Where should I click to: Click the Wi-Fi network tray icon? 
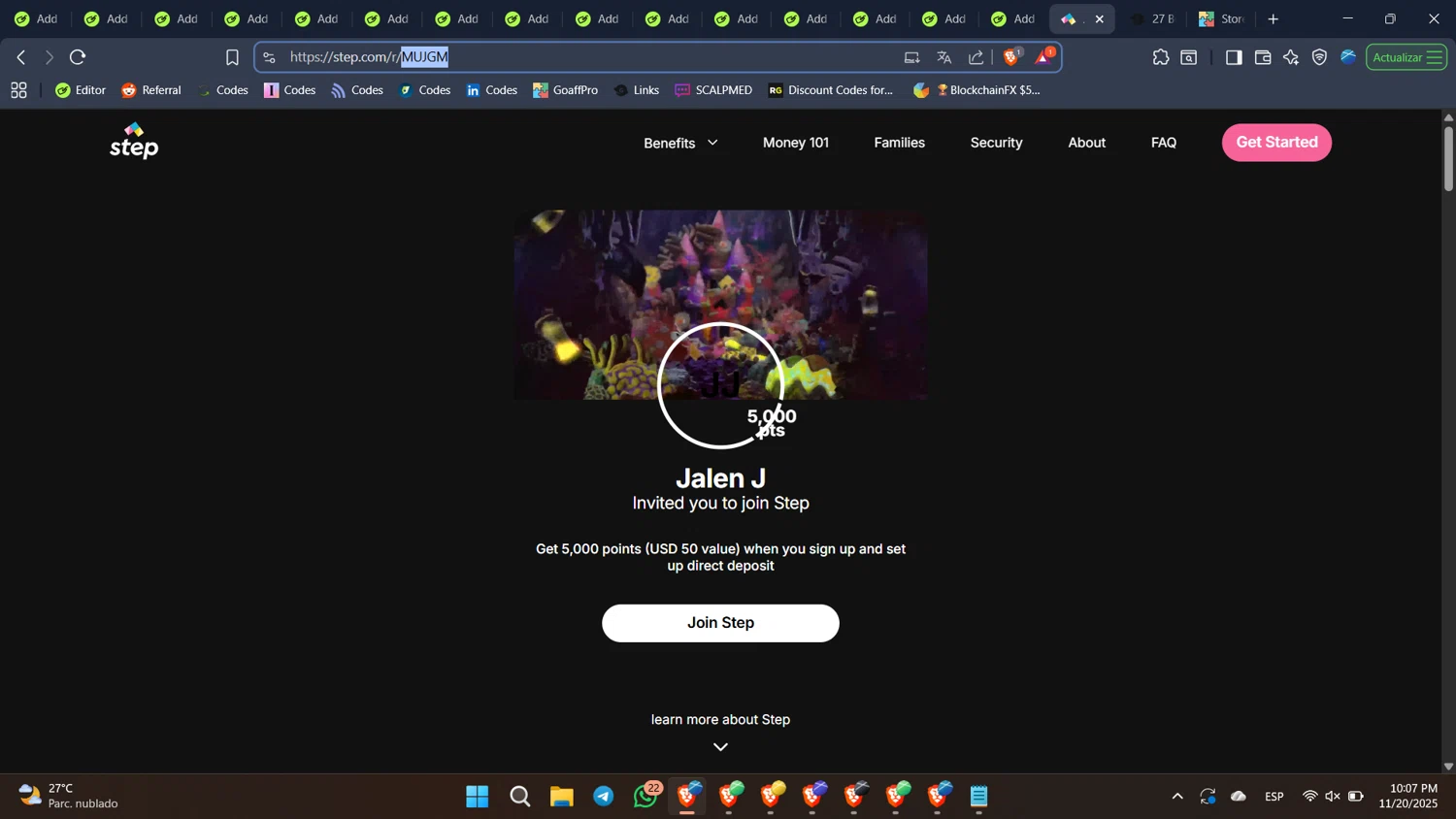(1309, 796)
